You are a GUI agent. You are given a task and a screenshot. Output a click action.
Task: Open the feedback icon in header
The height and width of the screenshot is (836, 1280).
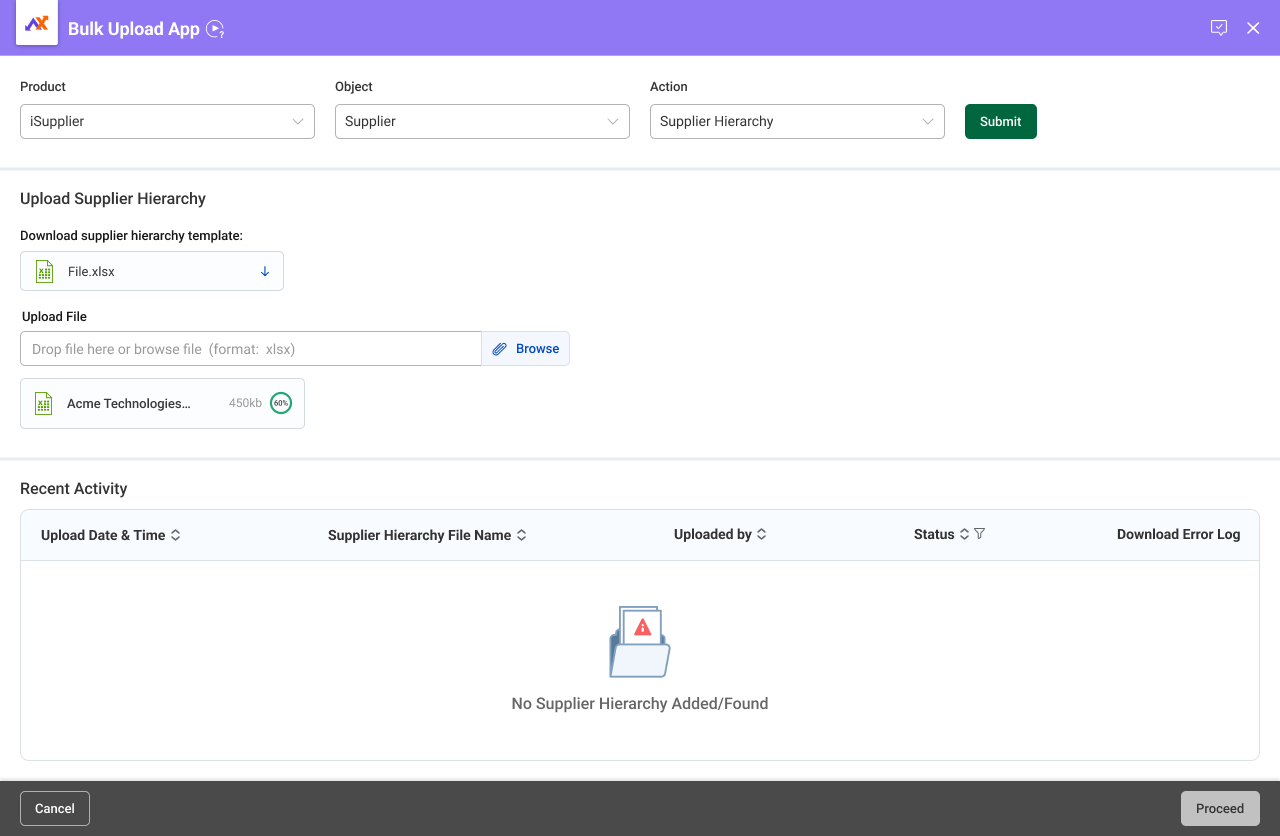[1218, 28]
